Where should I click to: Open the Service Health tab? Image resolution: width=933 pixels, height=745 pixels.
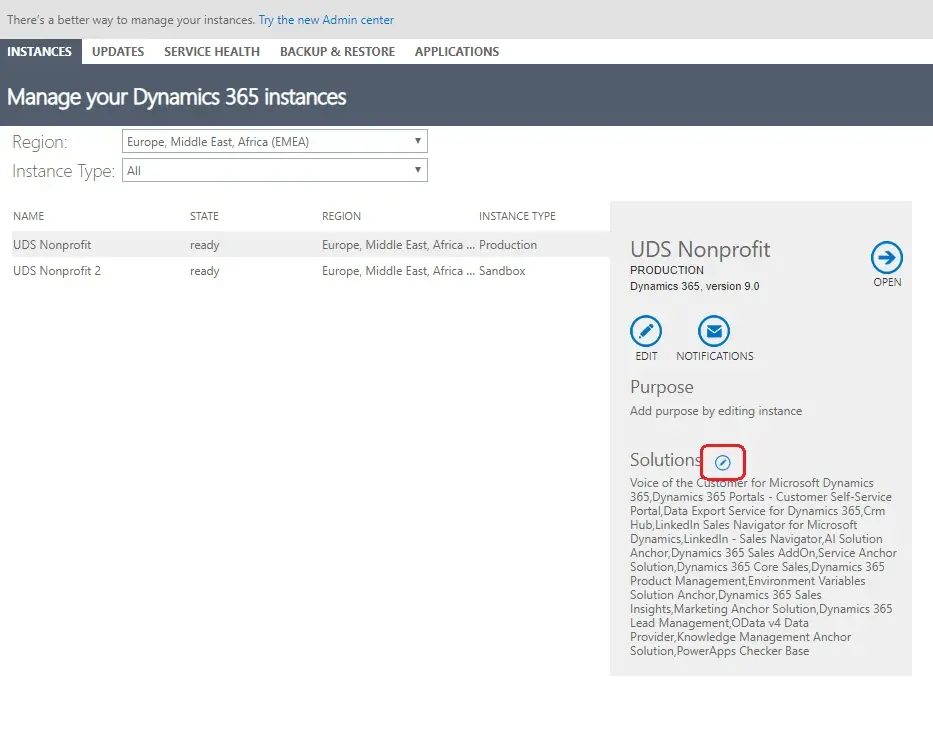(x=212, y=52)
